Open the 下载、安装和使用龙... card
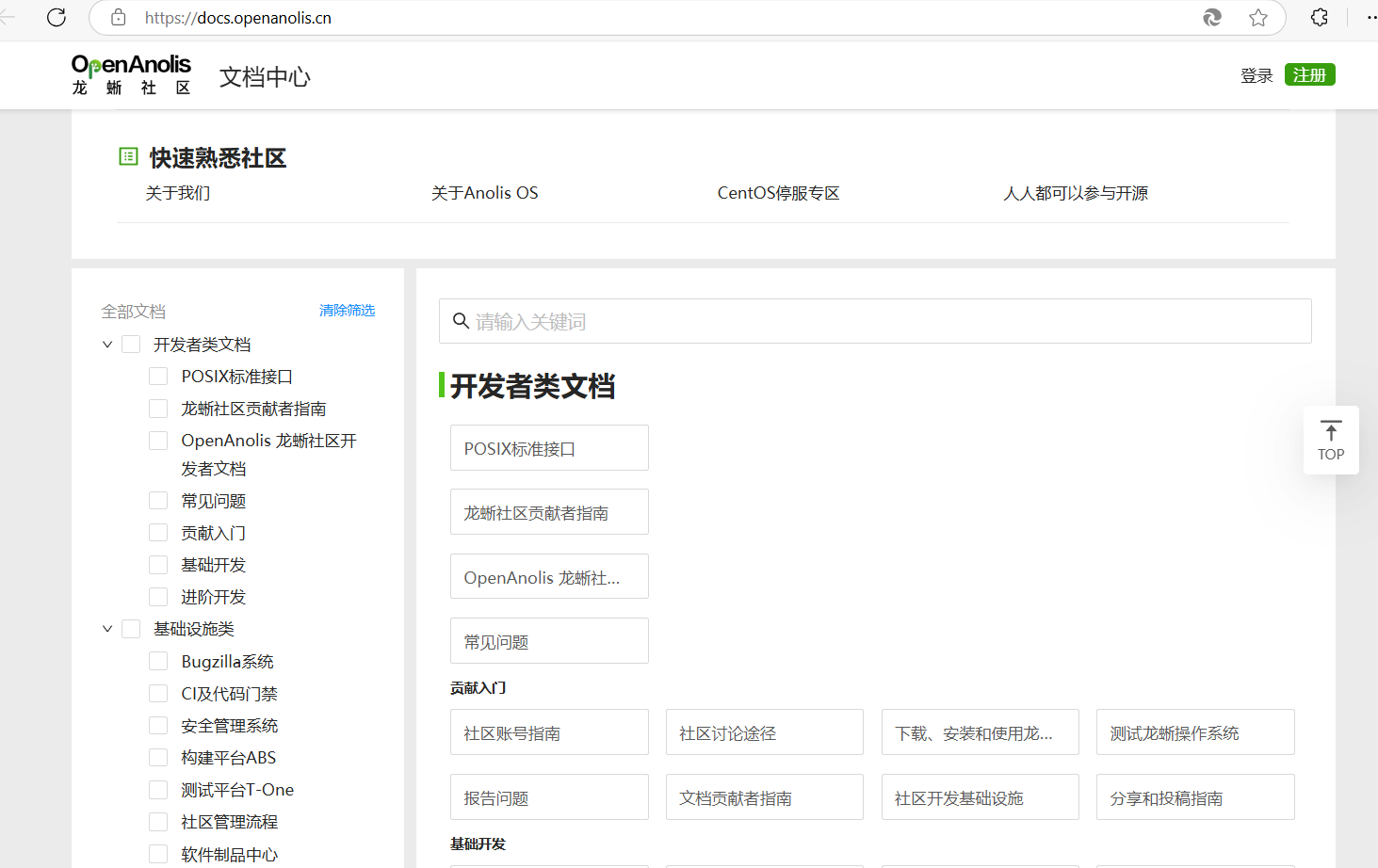The height and width of the screenshot is (868, 1378). click(x=981, y=732)
